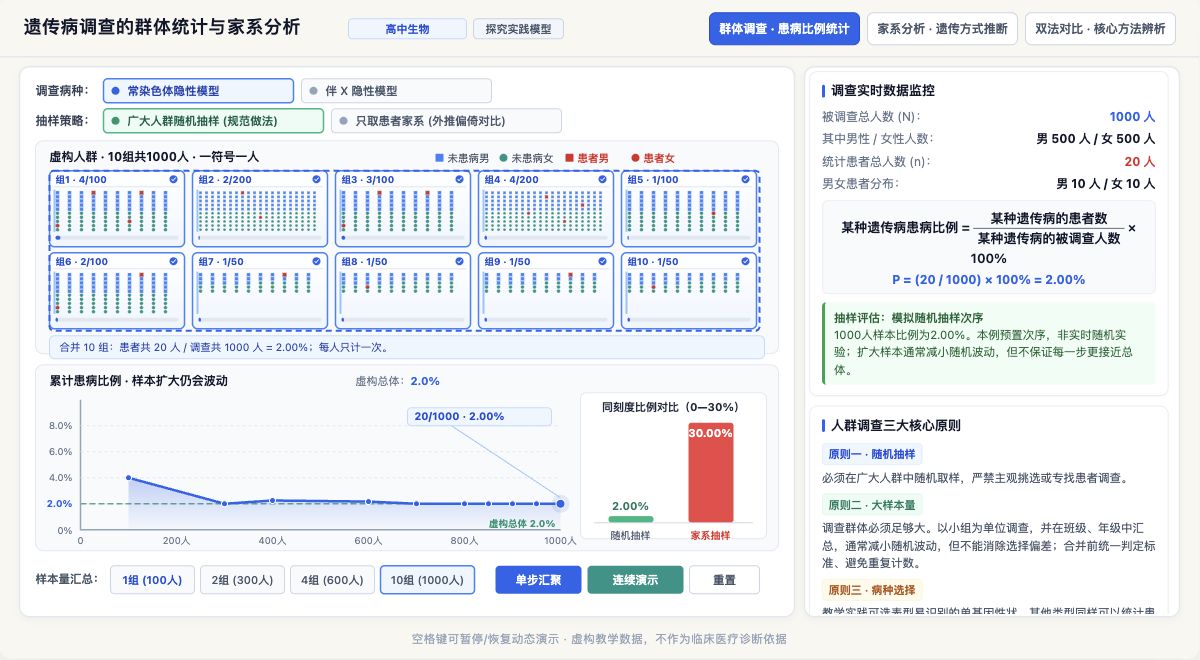Viewport: 1200px width, 660px height.
Task: Open the 家系分析 · 遗传方式推断 tab
Action: point(942,29)
